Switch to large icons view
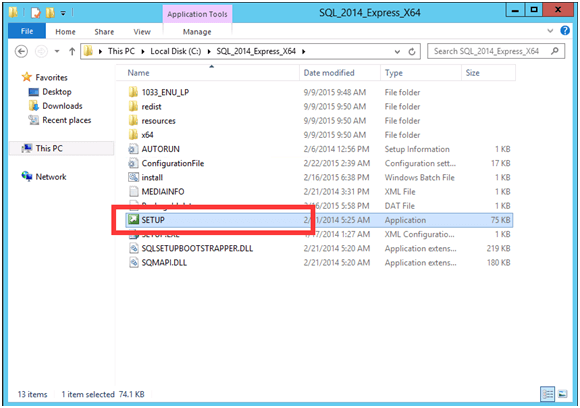Image resolution: width=580 pixels, height=408 pixels. coord(563,394)
